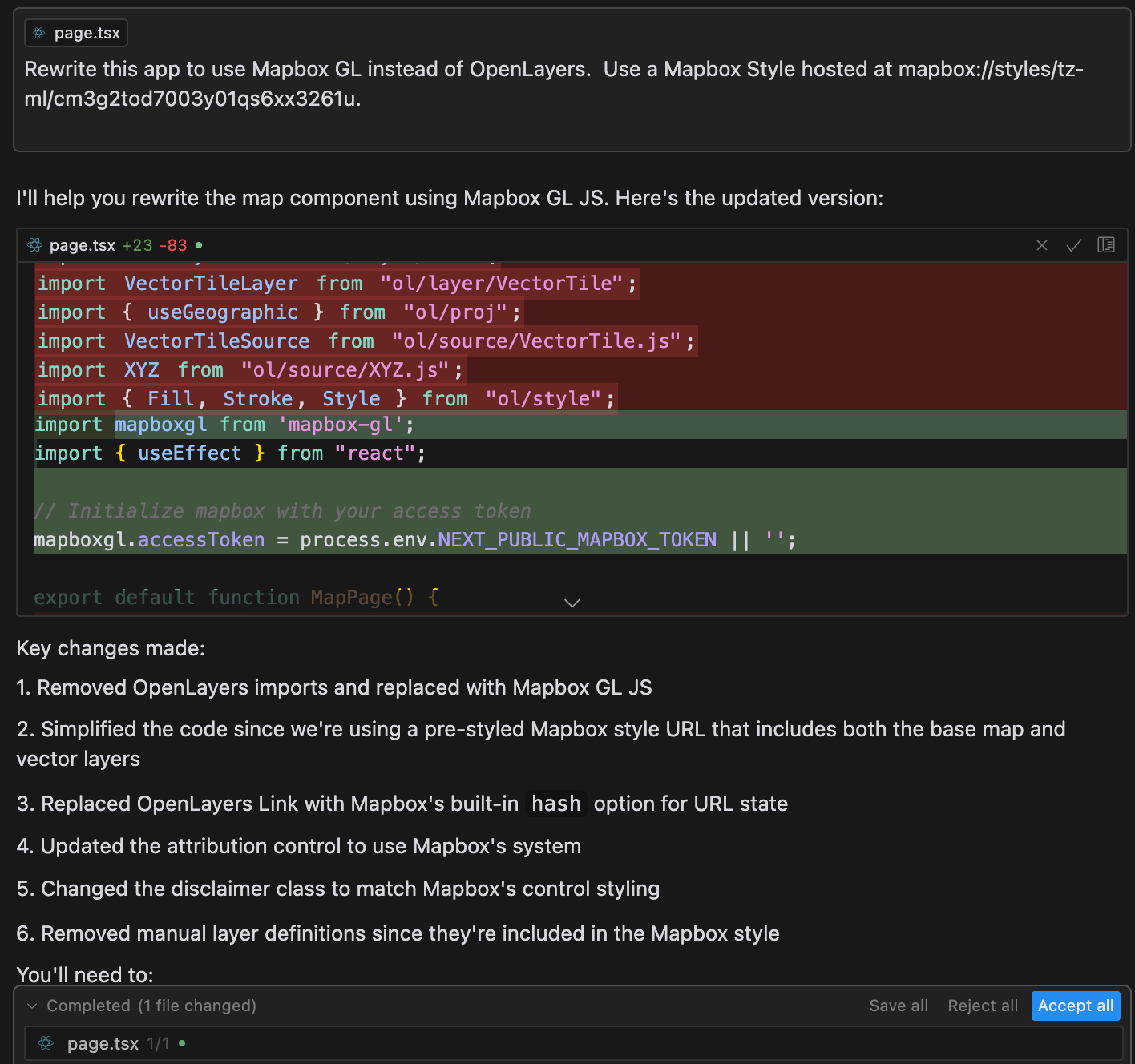Click the React icon in the page.tsx chip
The height and width of the screenshot is (1064, 1135).
(39, 33)
